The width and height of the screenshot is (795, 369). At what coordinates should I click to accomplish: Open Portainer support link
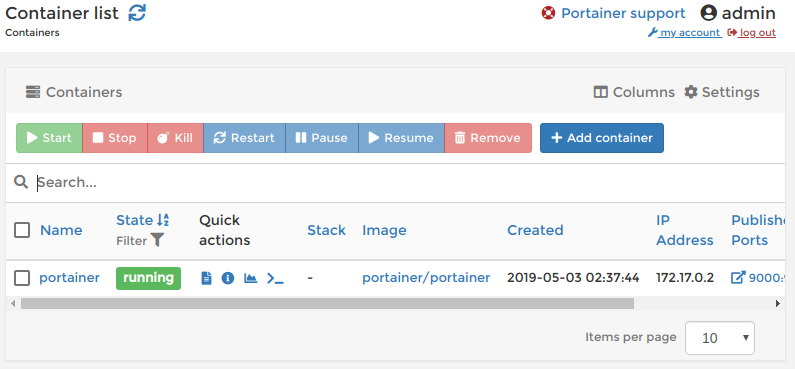pos(623,13)
